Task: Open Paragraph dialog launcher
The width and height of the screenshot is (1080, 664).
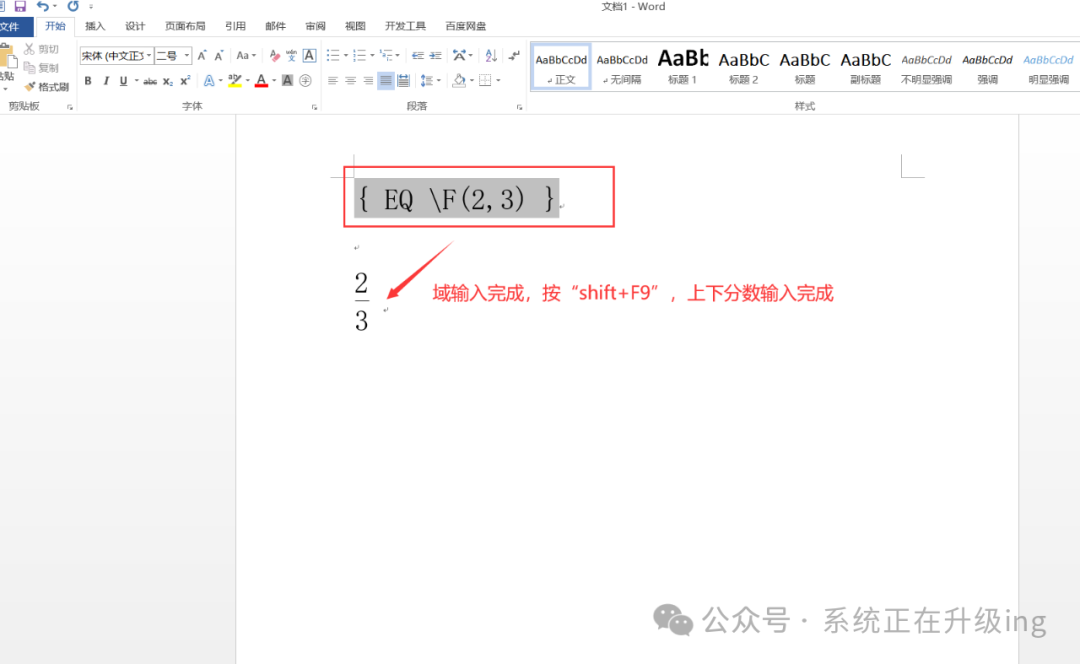Action: (519, 107)
